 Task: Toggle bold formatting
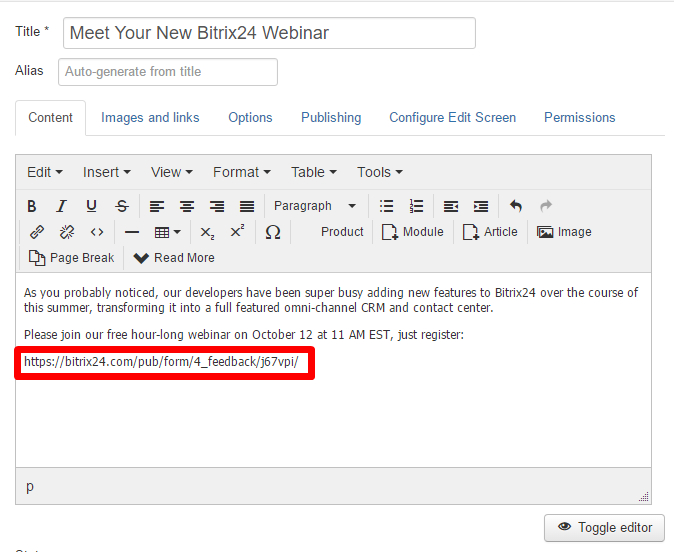31,206
